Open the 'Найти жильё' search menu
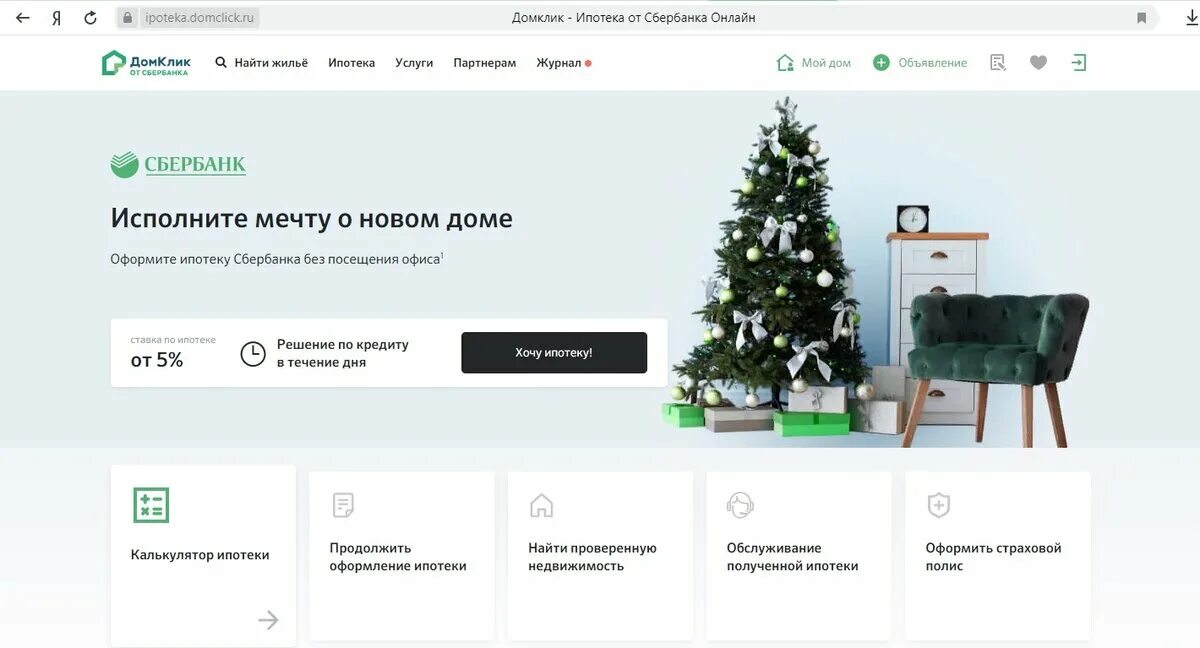The width and height of the screenshot is (1200, 648). tap(262, 63)
